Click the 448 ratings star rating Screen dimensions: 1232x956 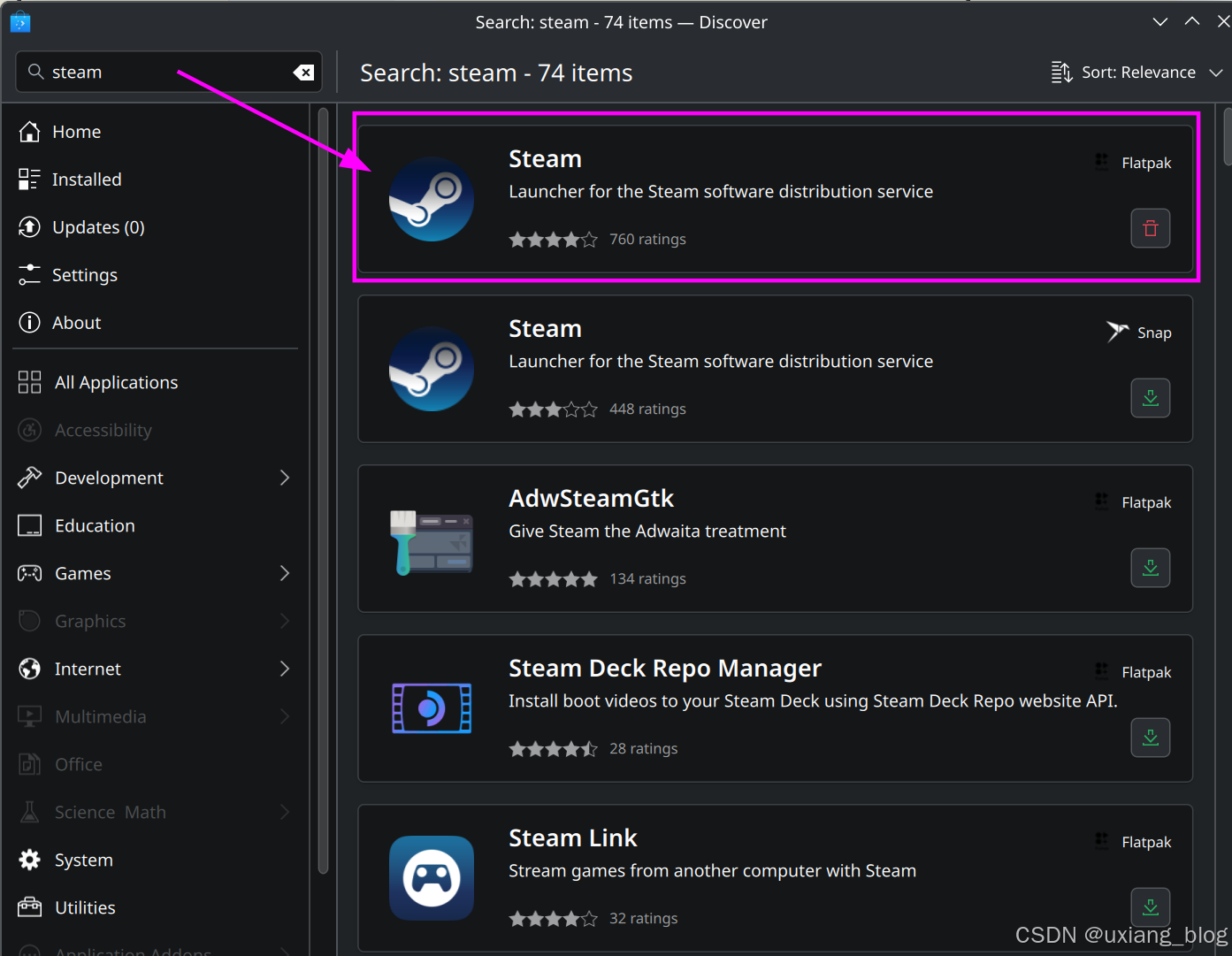tap(554, 409)
